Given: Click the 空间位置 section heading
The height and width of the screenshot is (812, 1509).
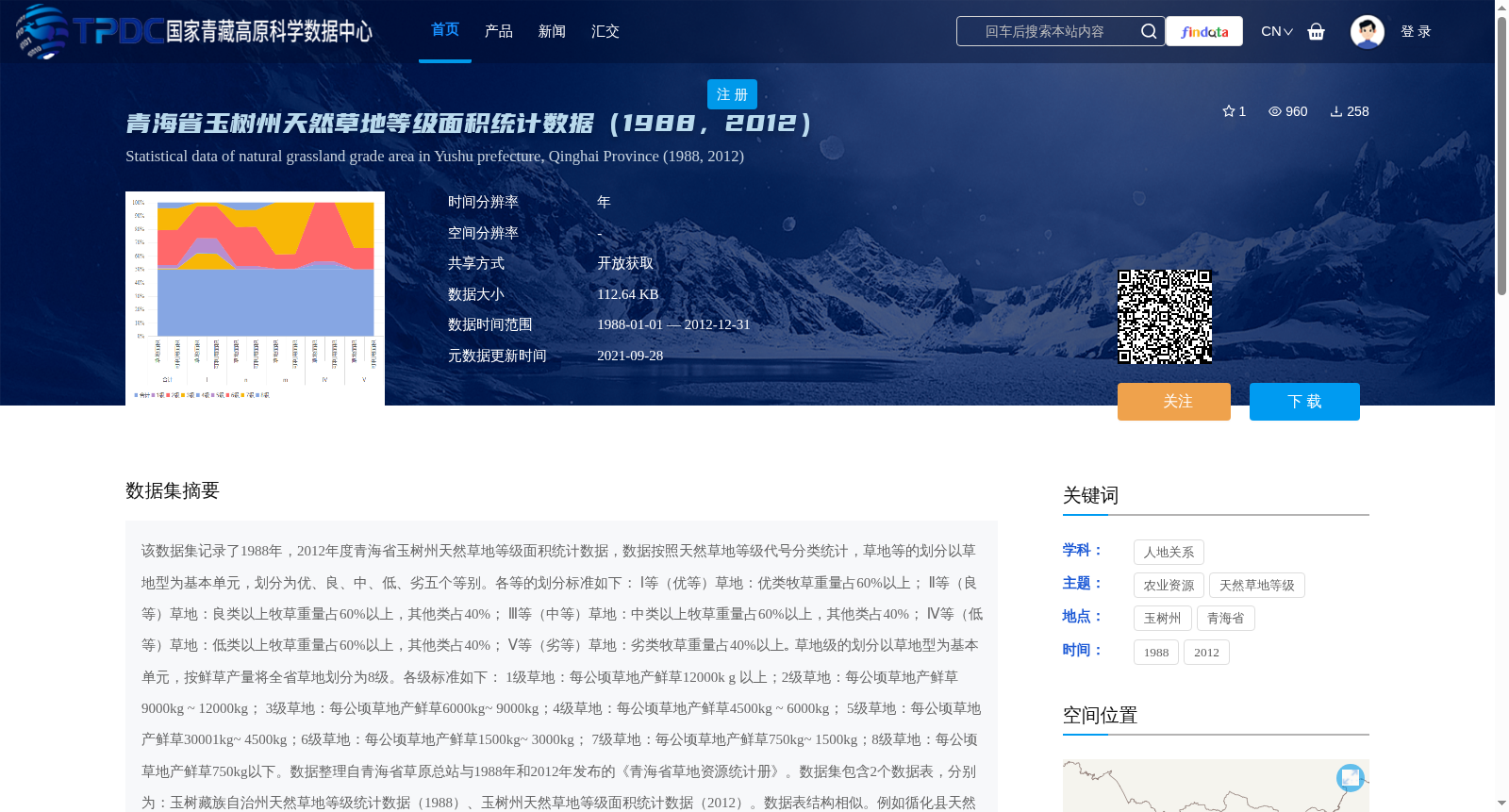Looking at the screenshot, I should [x=1100, y=715].
